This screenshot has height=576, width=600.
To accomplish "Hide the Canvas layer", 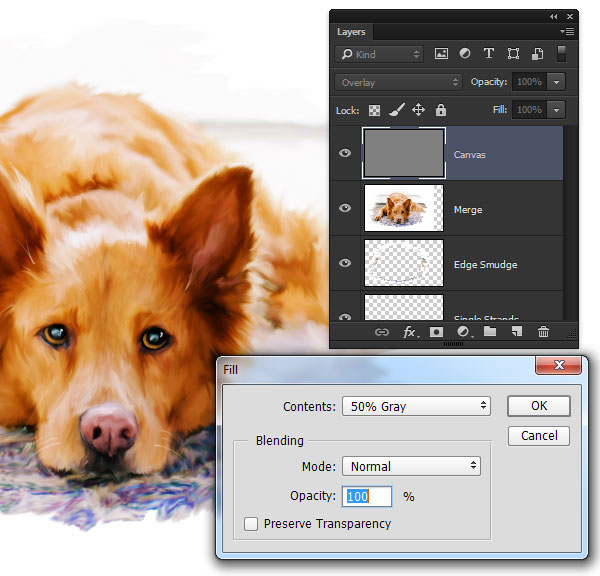I will tap(345, 153).
